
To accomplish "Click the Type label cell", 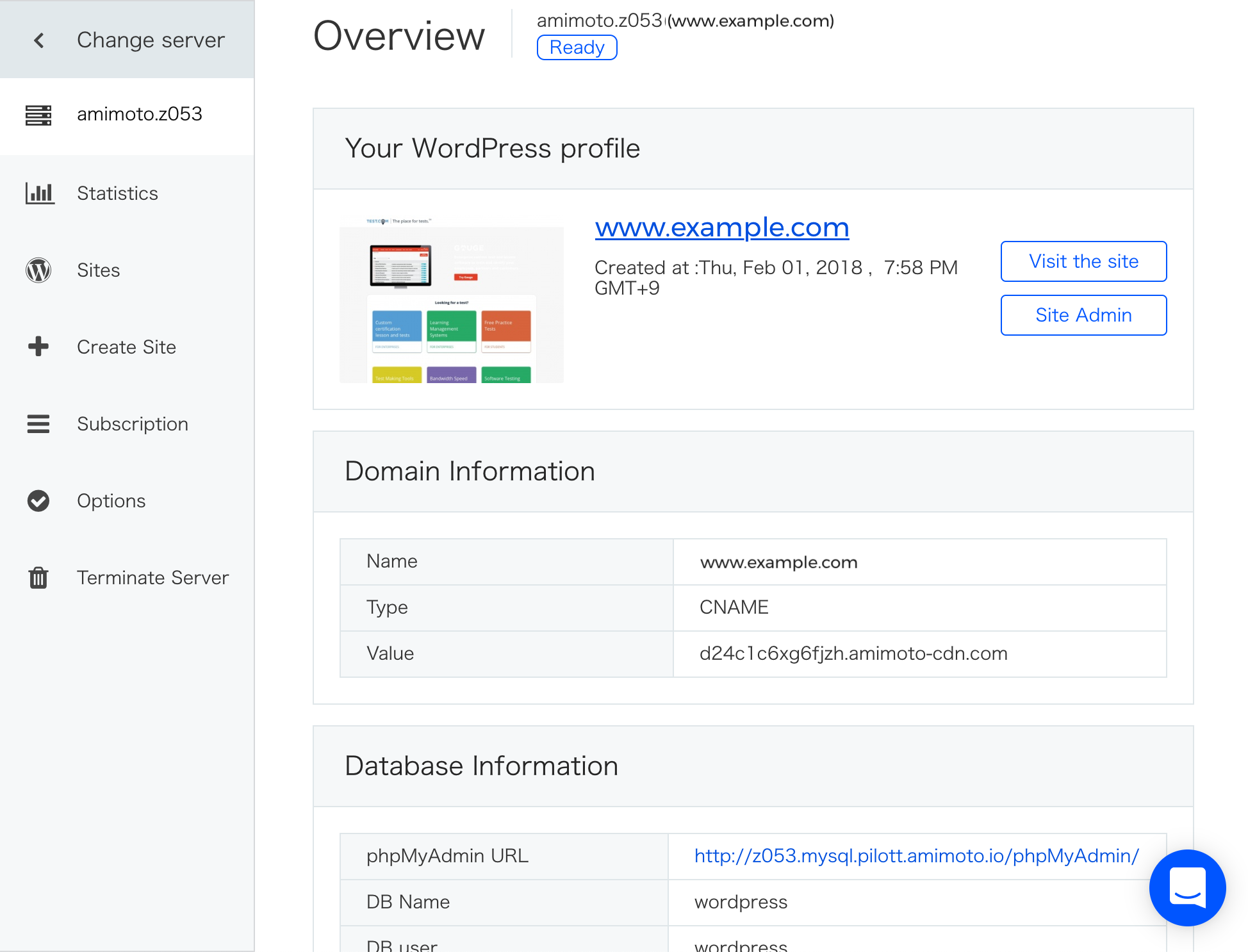I will tap(506, 608).
